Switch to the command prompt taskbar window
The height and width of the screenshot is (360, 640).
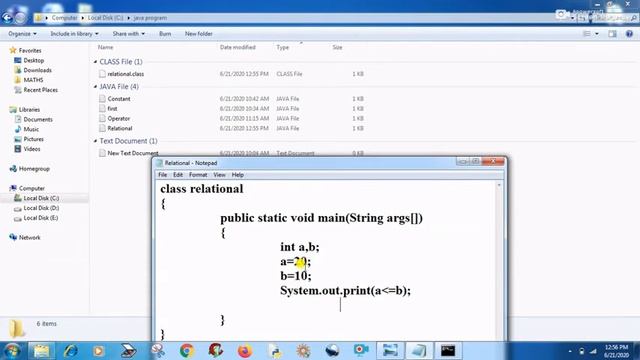(x=448, y=351)
